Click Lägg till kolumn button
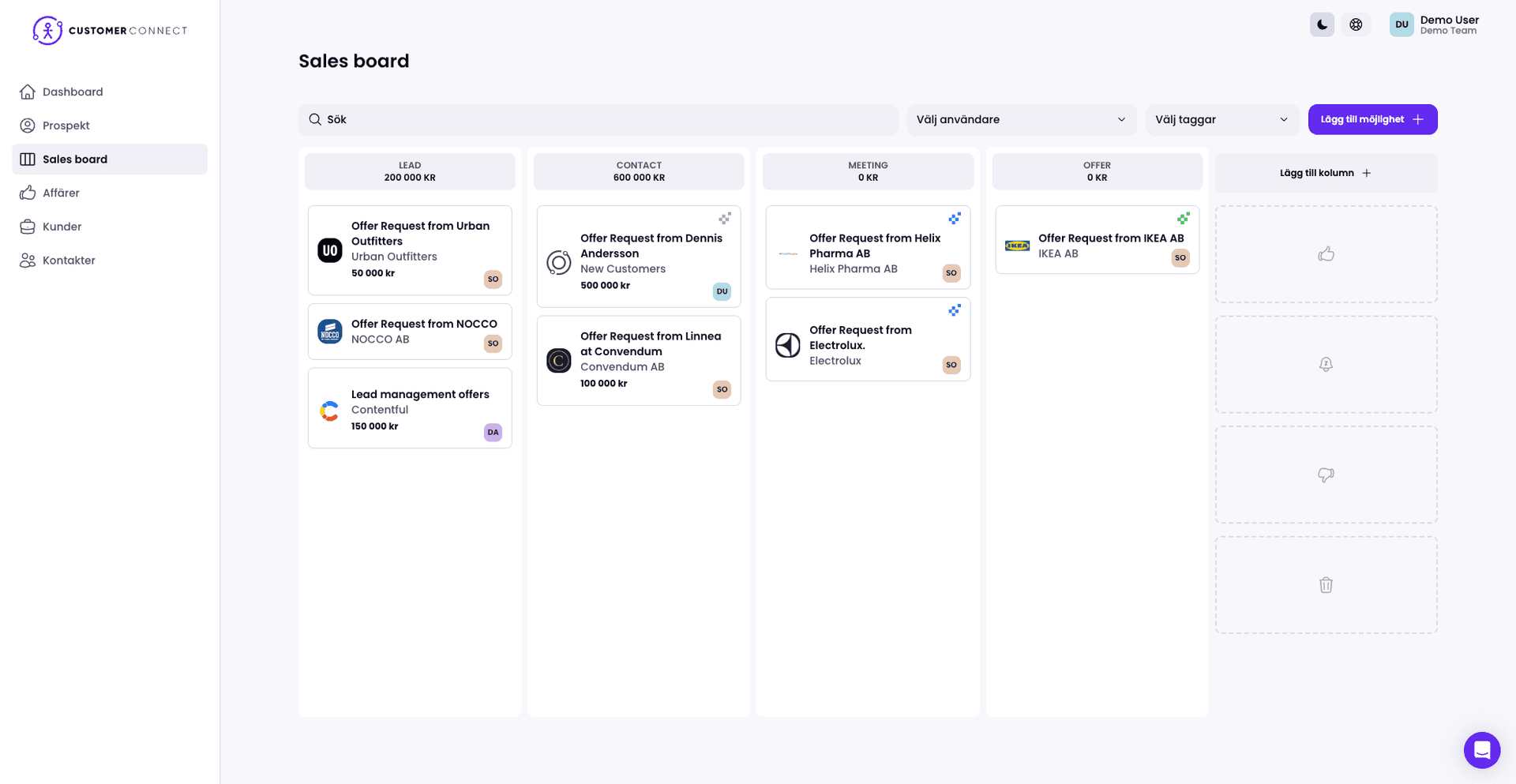1516x784 pixels. pos(1325,173)
